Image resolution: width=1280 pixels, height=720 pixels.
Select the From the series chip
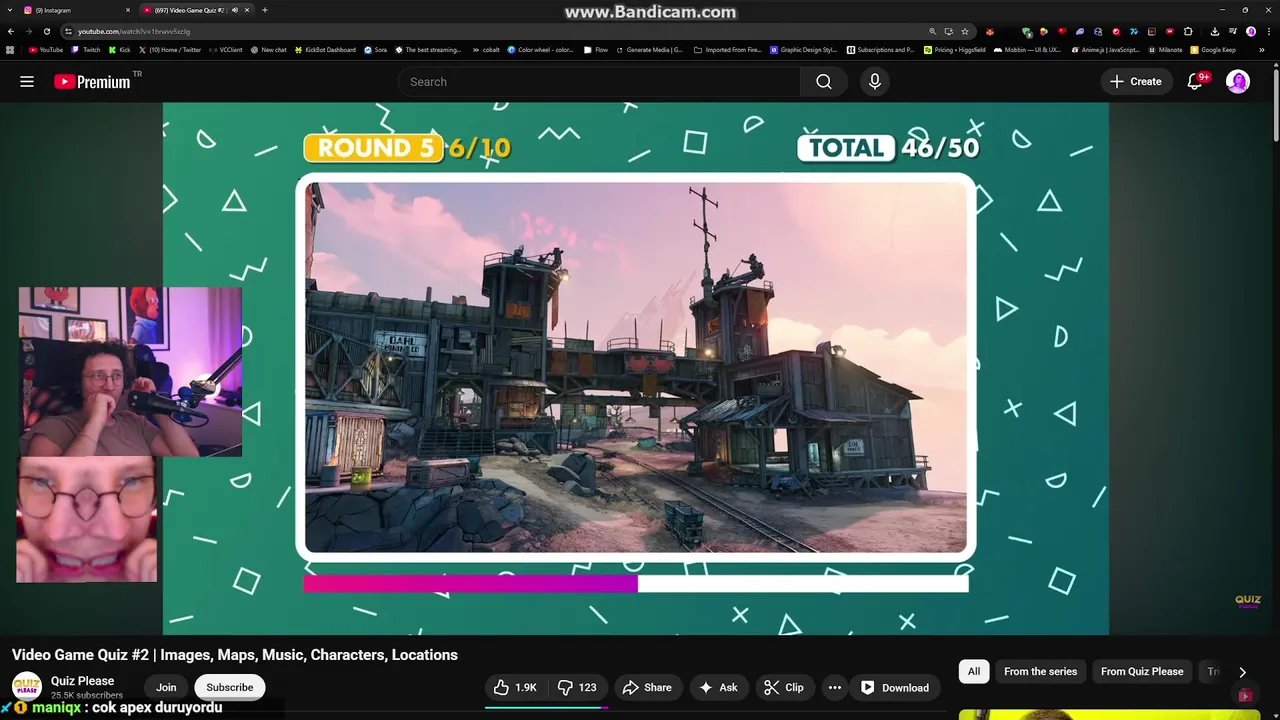pos(1040,672)
